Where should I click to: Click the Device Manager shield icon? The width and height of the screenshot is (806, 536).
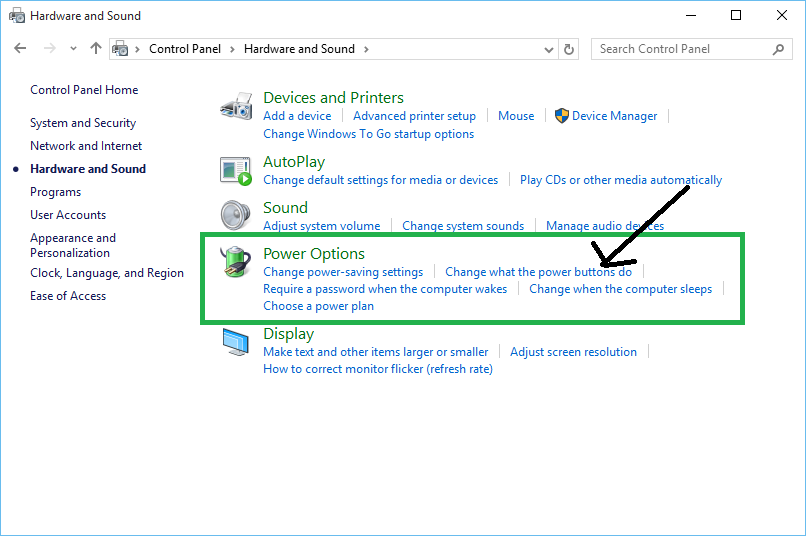pos(562,116)
